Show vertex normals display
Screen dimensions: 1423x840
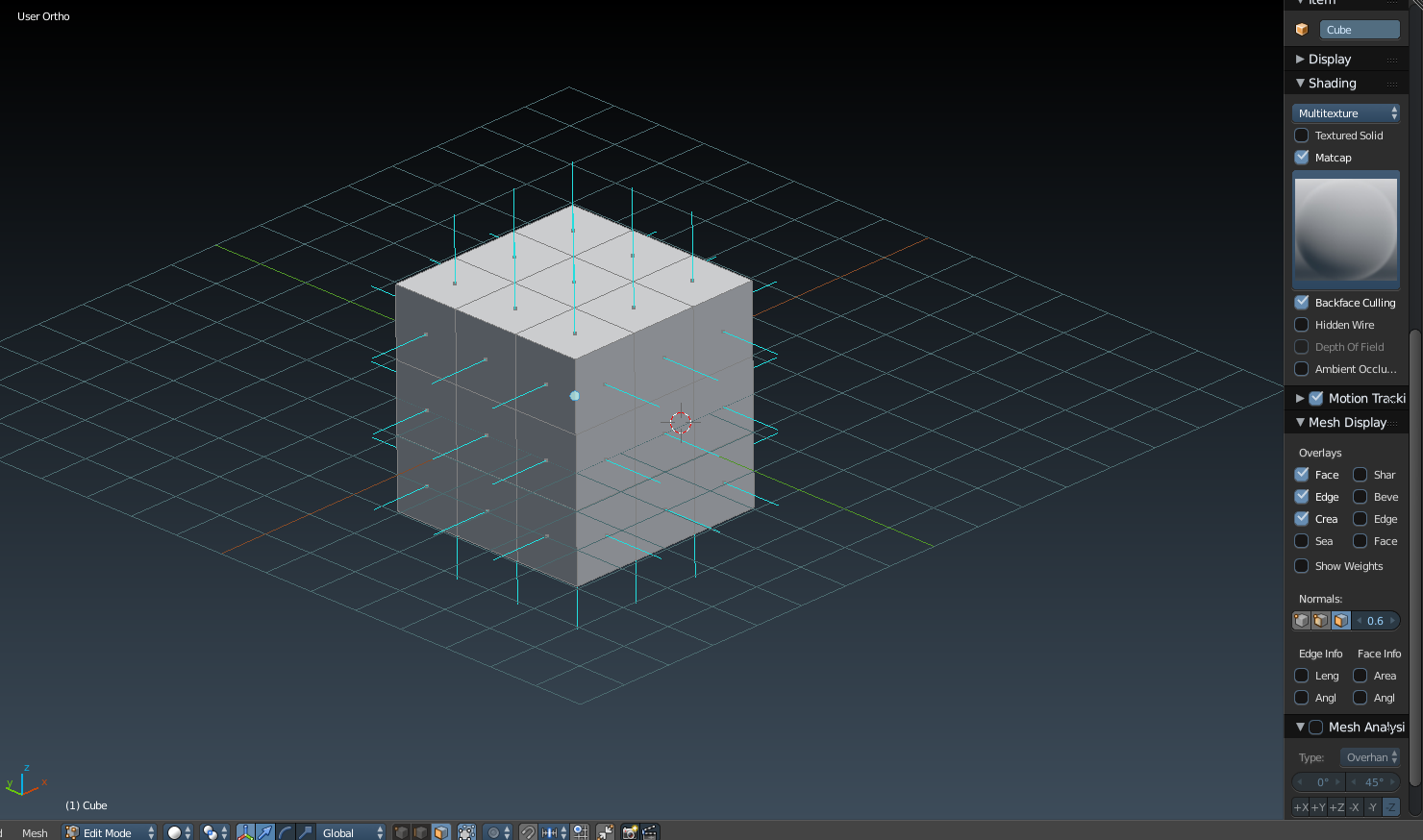coord(1301,621)
